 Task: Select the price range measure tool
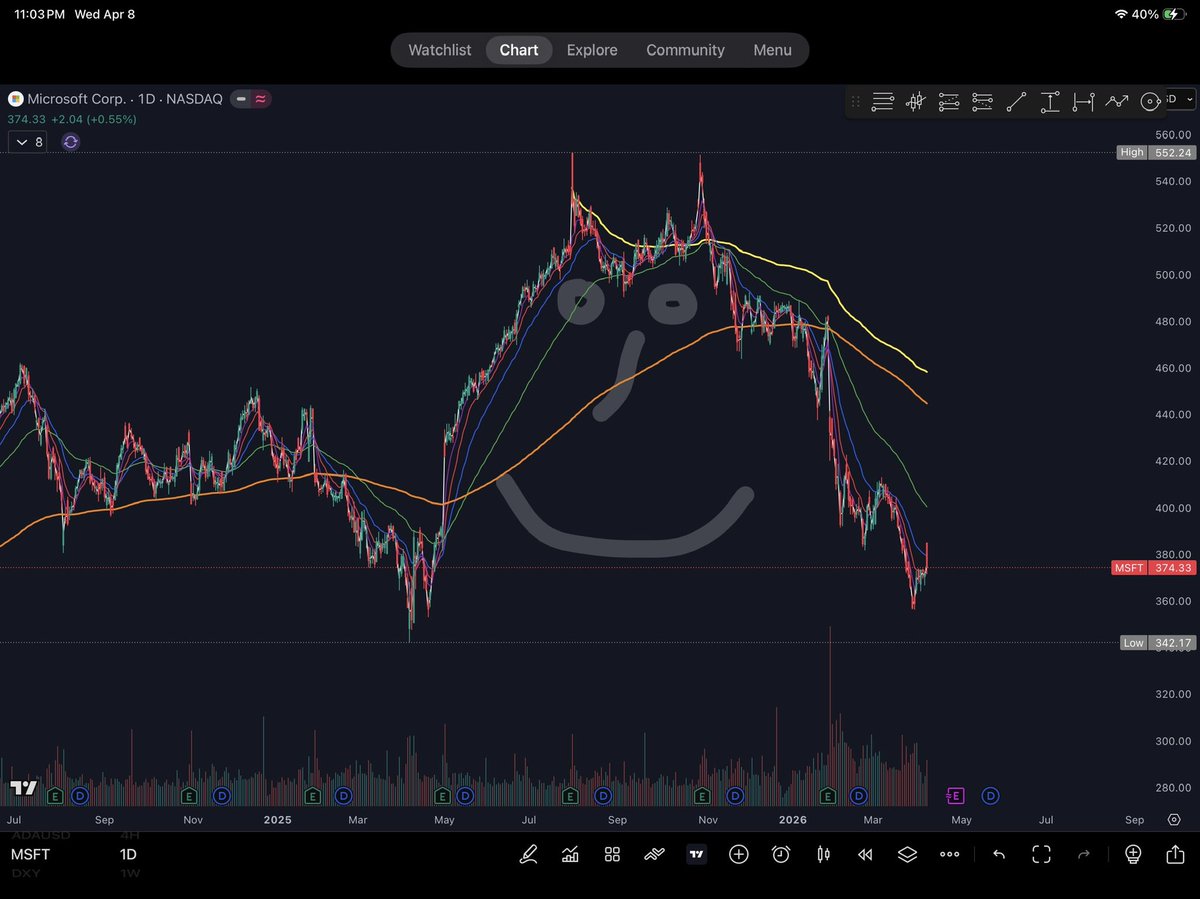click(1049, 101)
